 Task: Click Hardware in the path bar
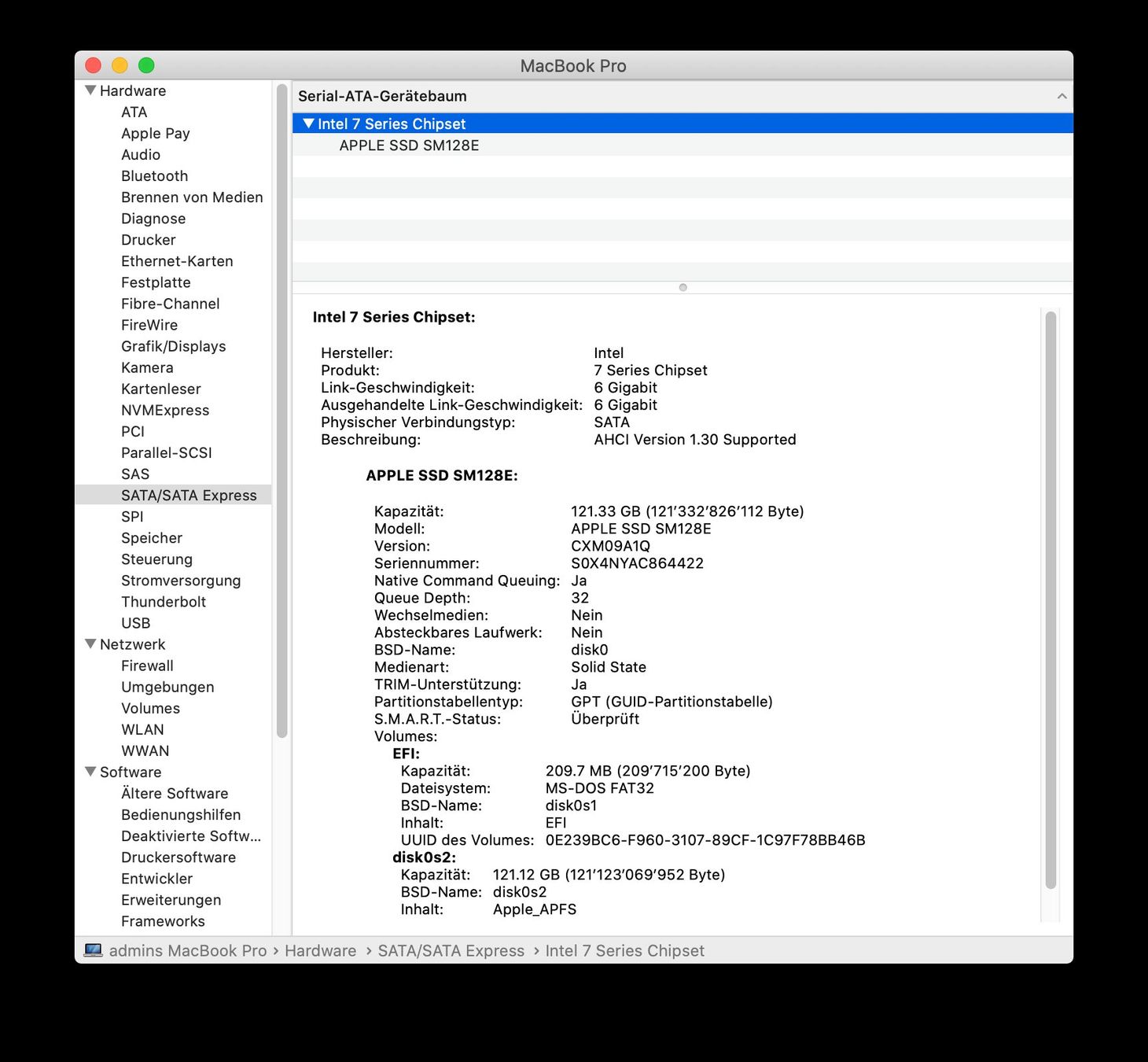coord(320,950)
